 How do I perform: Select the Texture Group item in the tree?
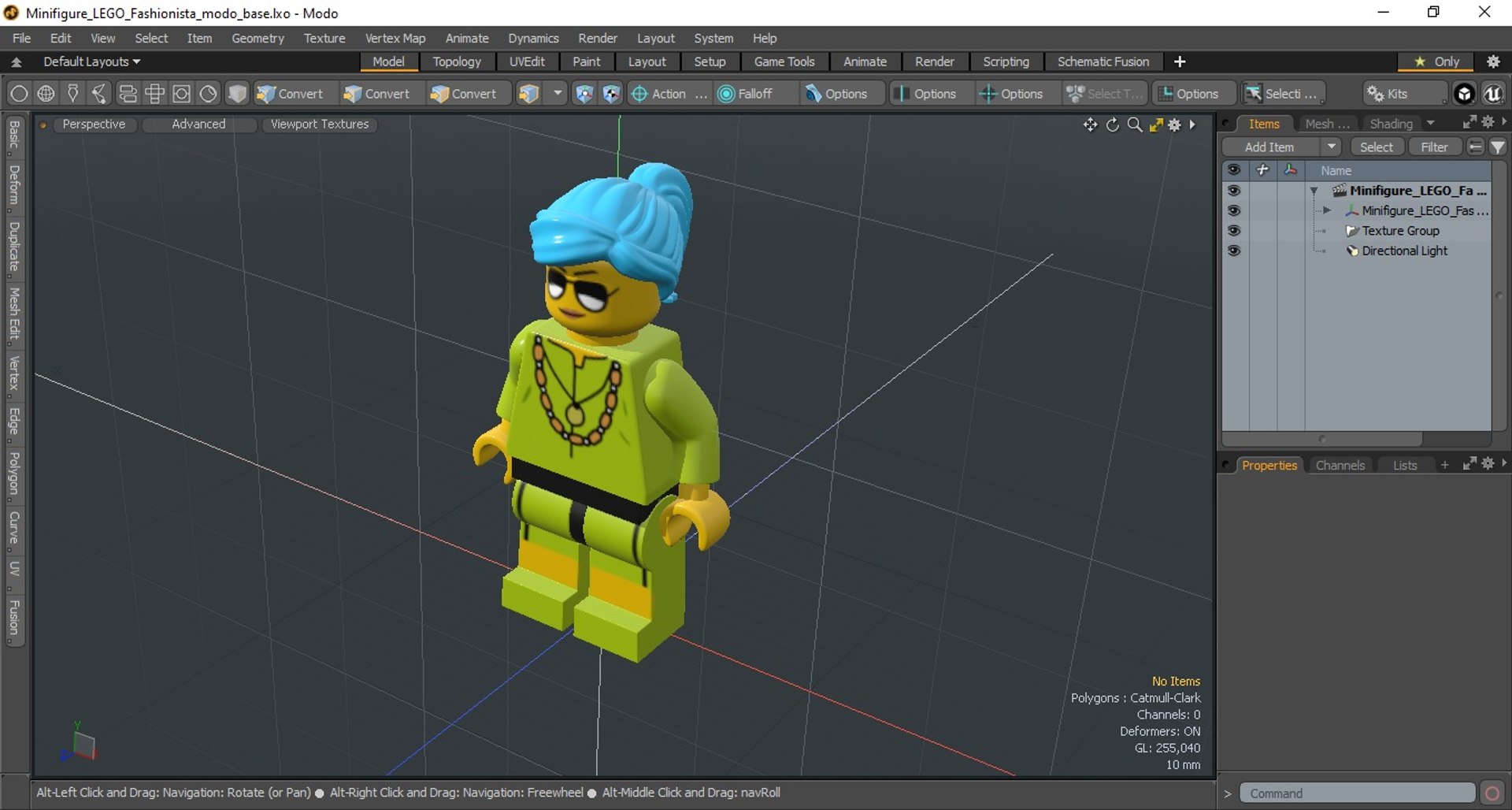click(1401, 231)
